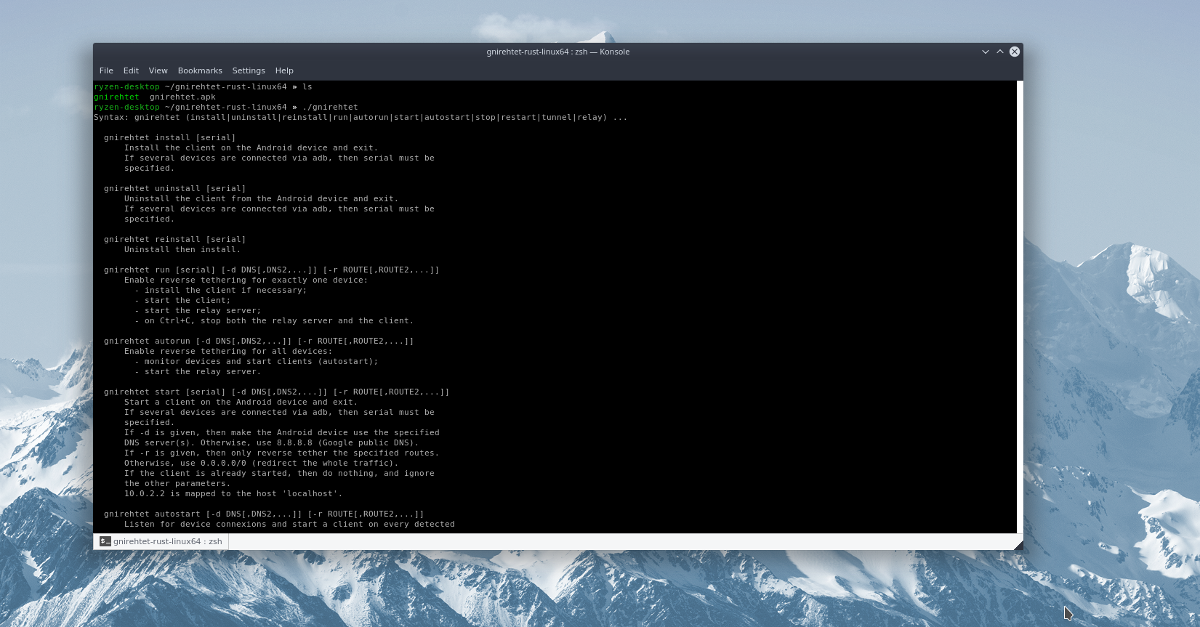This screenshot has width=1200, height=627.
Task: Open the Help menu
Action: click(284, 70)
